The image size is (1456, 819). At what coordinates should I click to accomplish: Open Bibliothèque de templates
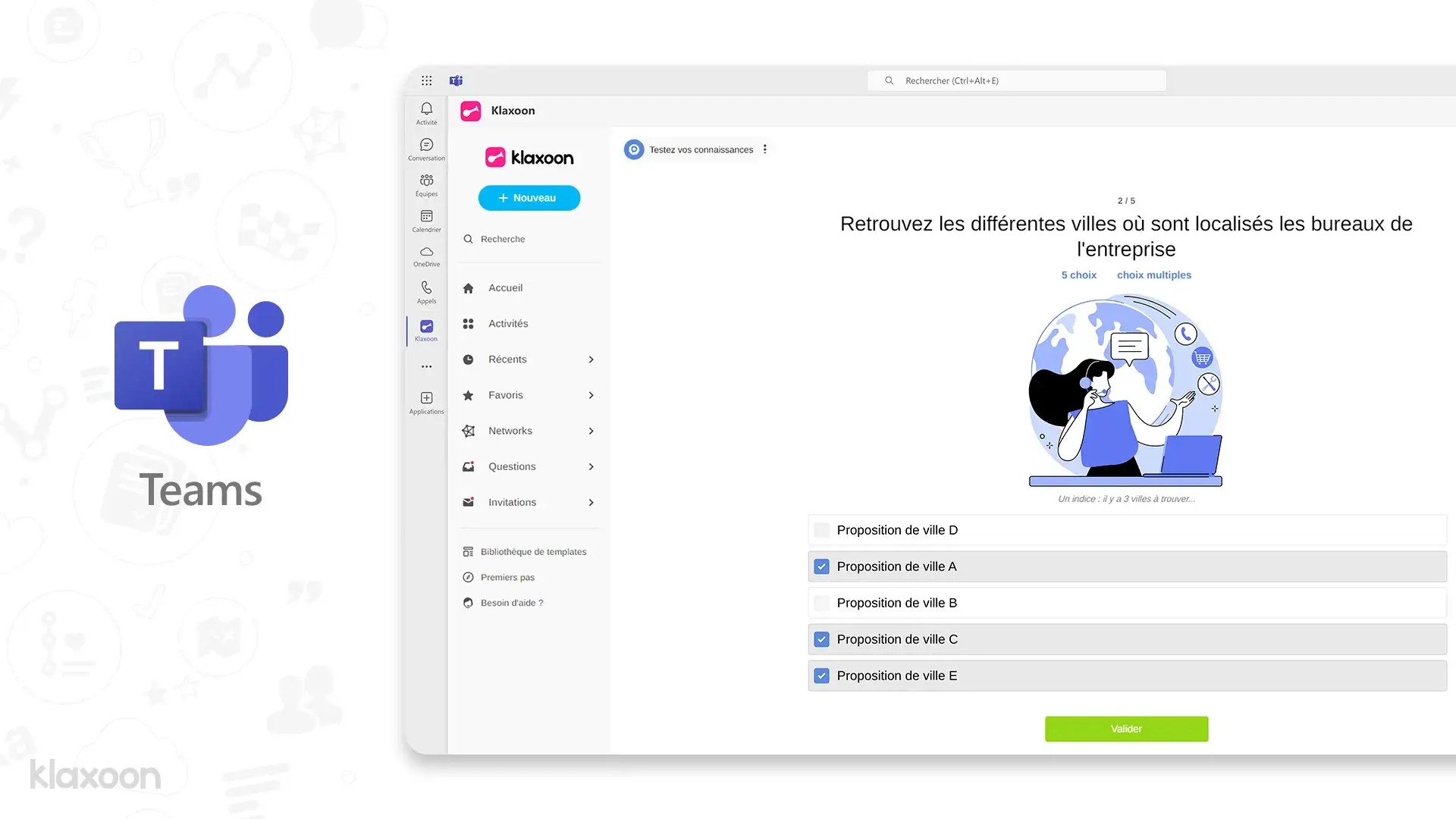[532, 551]
